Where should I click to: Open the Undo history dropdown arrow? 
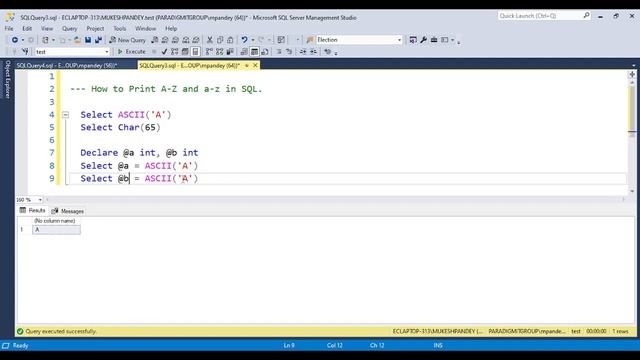253,40
